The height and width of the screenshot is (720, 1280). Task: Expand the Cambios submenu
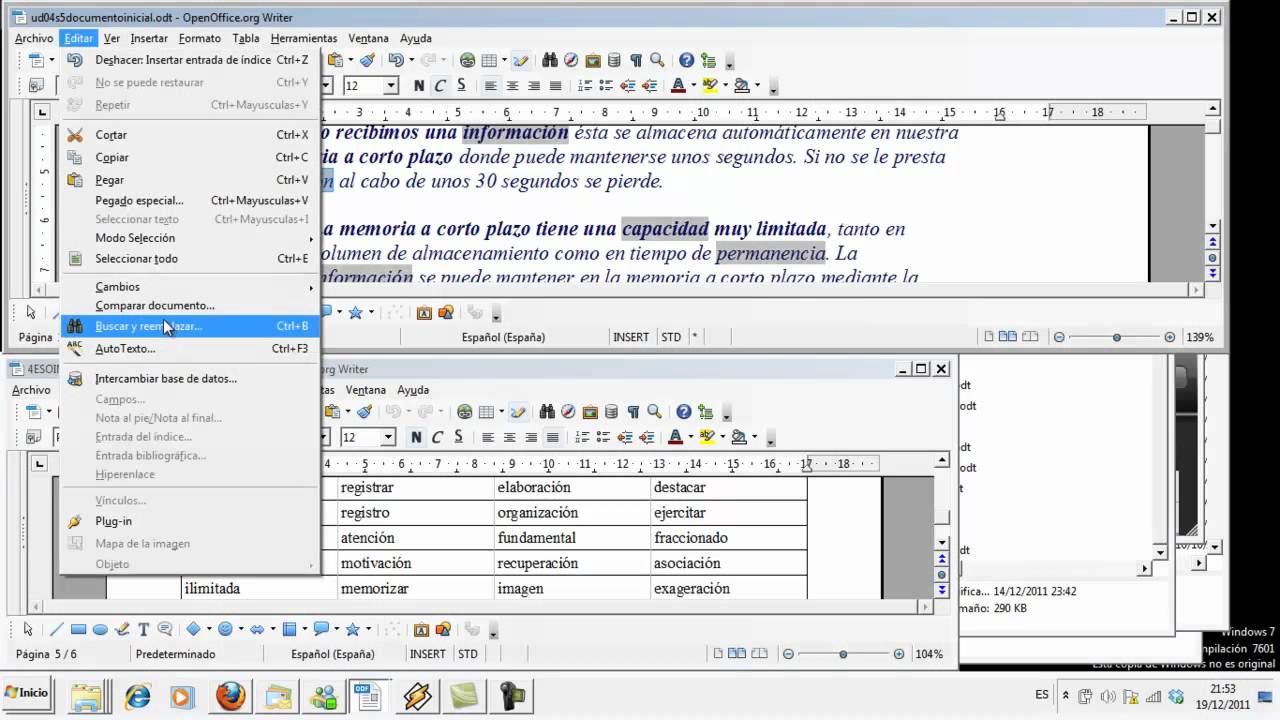point(190,287)
